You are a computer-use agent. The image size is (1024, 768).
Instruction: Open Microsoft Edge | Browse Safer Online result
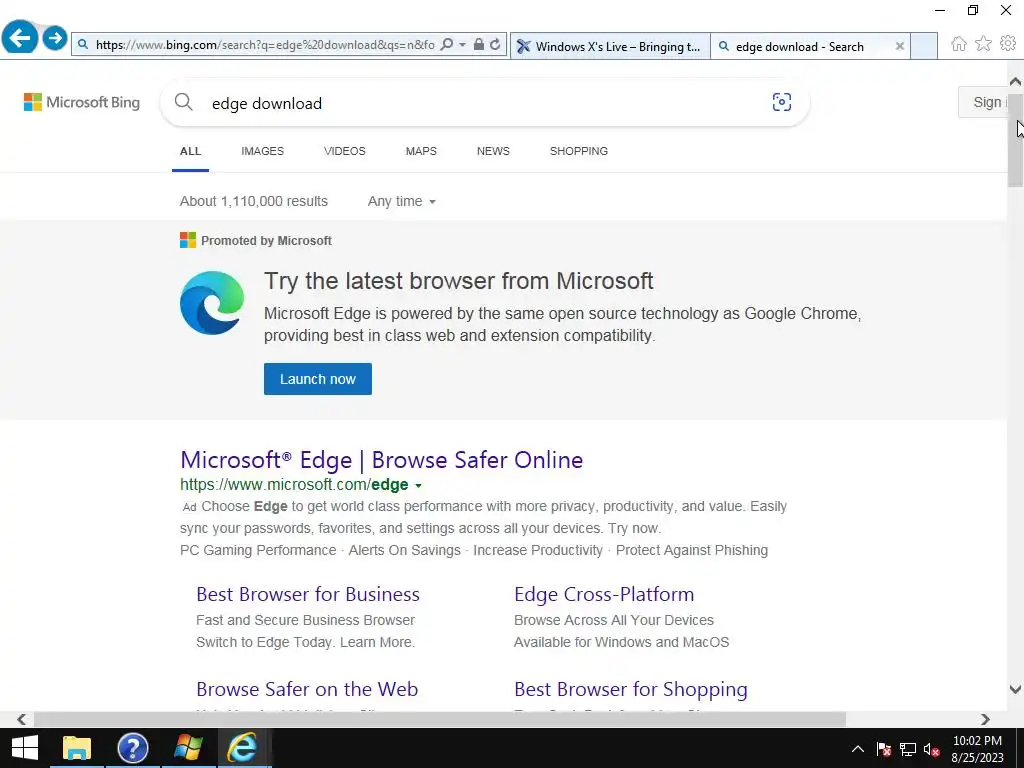tap(381, 460)
